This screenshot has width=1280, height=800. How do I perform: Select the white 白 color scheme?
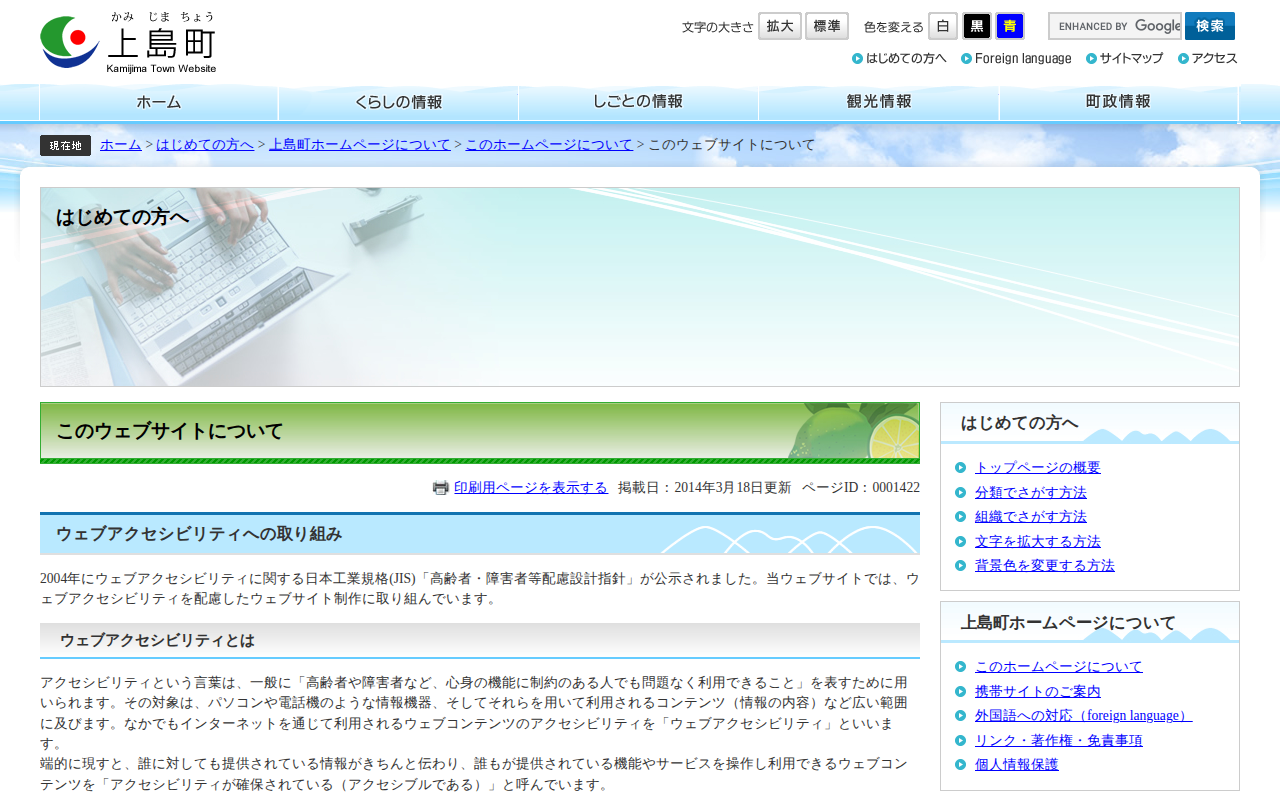(x=943, y=26)
